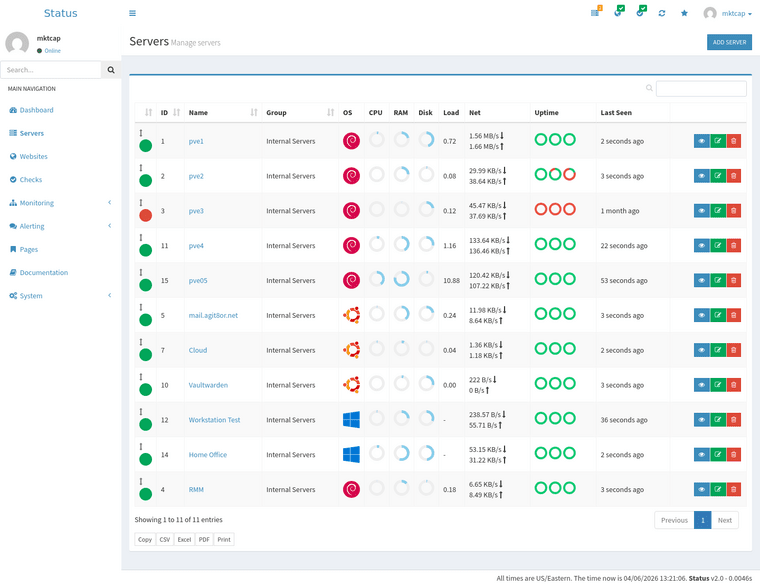The height and width of the screenshot is (586, 760).
Task: View Cloud server with eye button
Action: click(x=701, y=350)
